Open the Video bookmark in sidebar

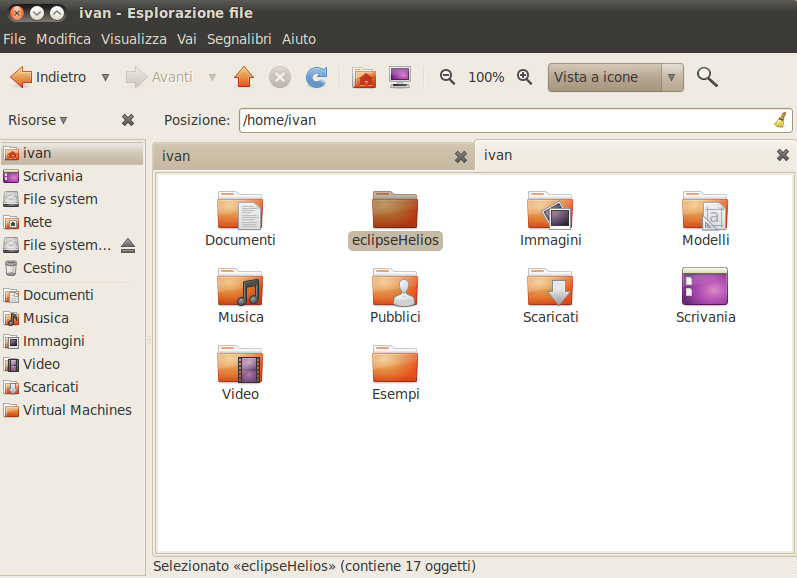point(72,364)
